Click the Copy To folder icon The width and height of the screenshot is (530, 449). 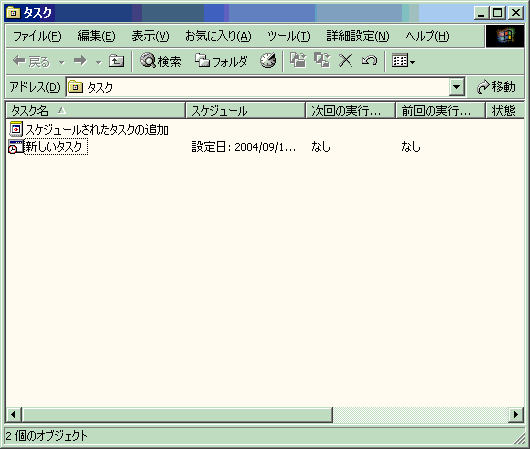click(321, 61)
